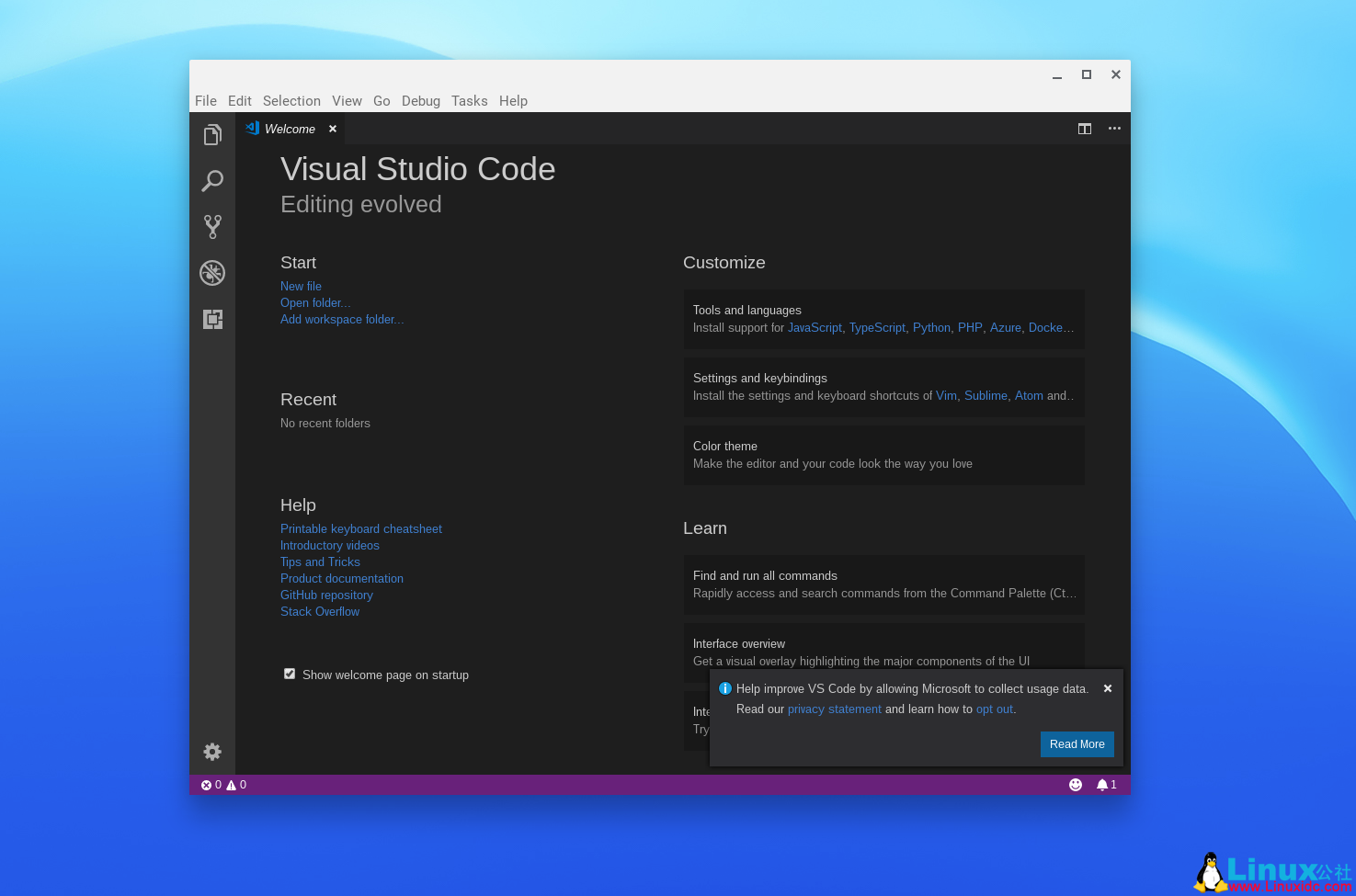The height and width of the screenshot is (896, 1356).
Task: Open the editor more actions menu
Action: (1114, 129)
